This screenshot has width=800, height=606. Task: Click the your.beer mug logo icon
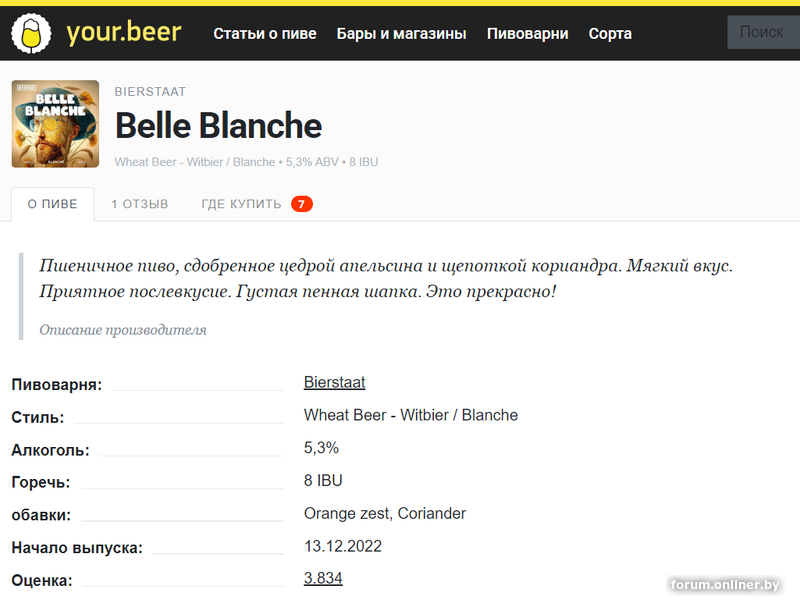[x=31, y=34]
